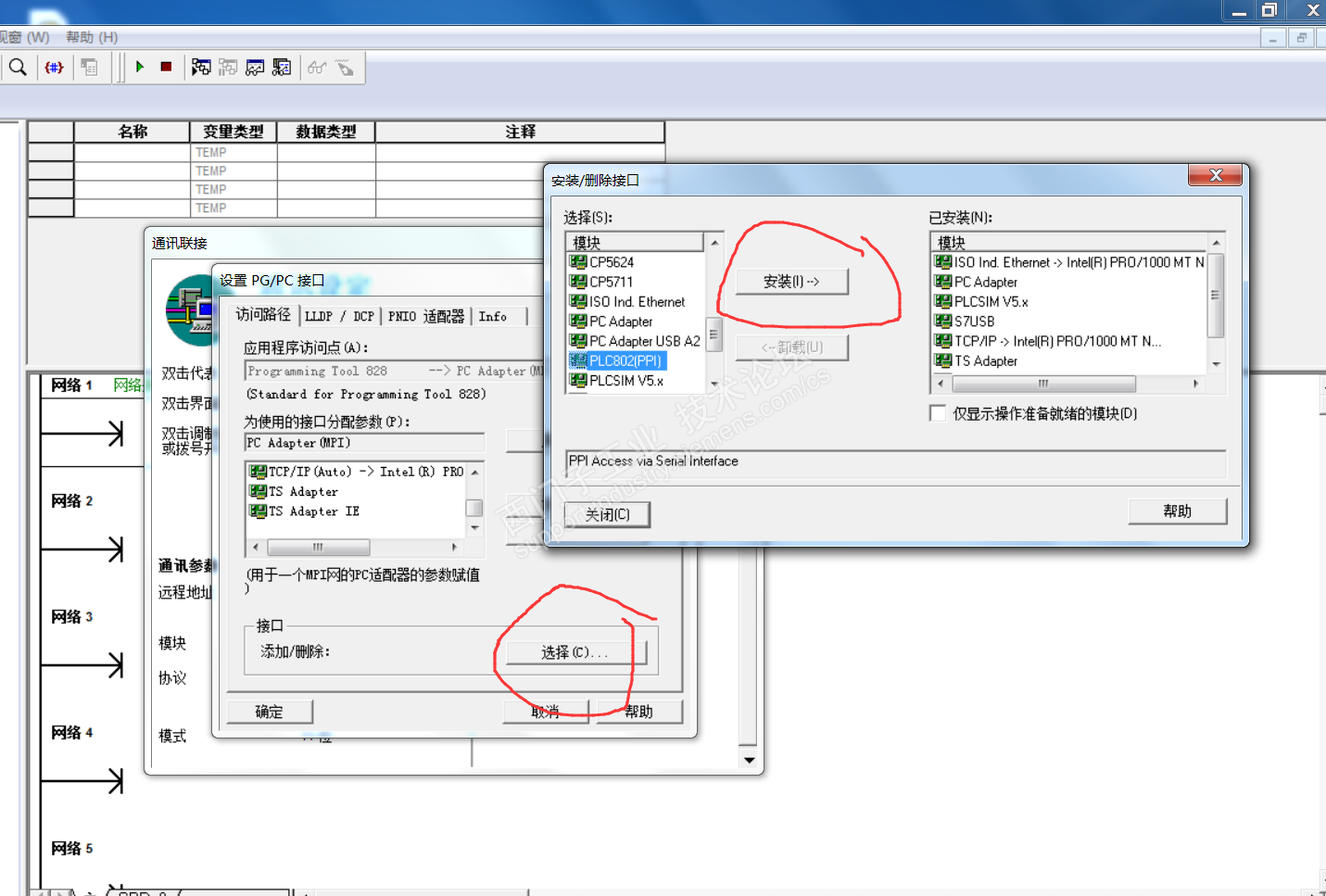Image resolution: width=1326 pixels, height=896 pixels.
Task: Select CP5711 in the 选择 list
Action: pyautogui.click(x=612, y=282)
